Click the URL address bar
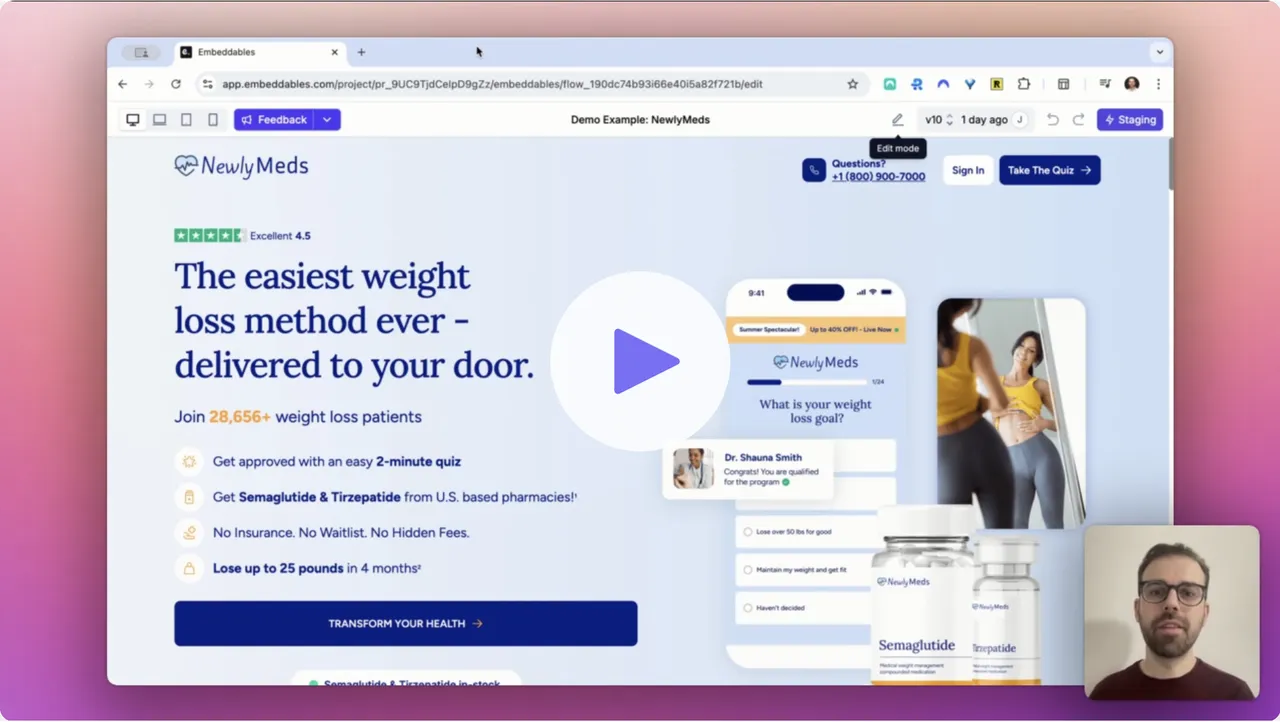 click(530, 84)
